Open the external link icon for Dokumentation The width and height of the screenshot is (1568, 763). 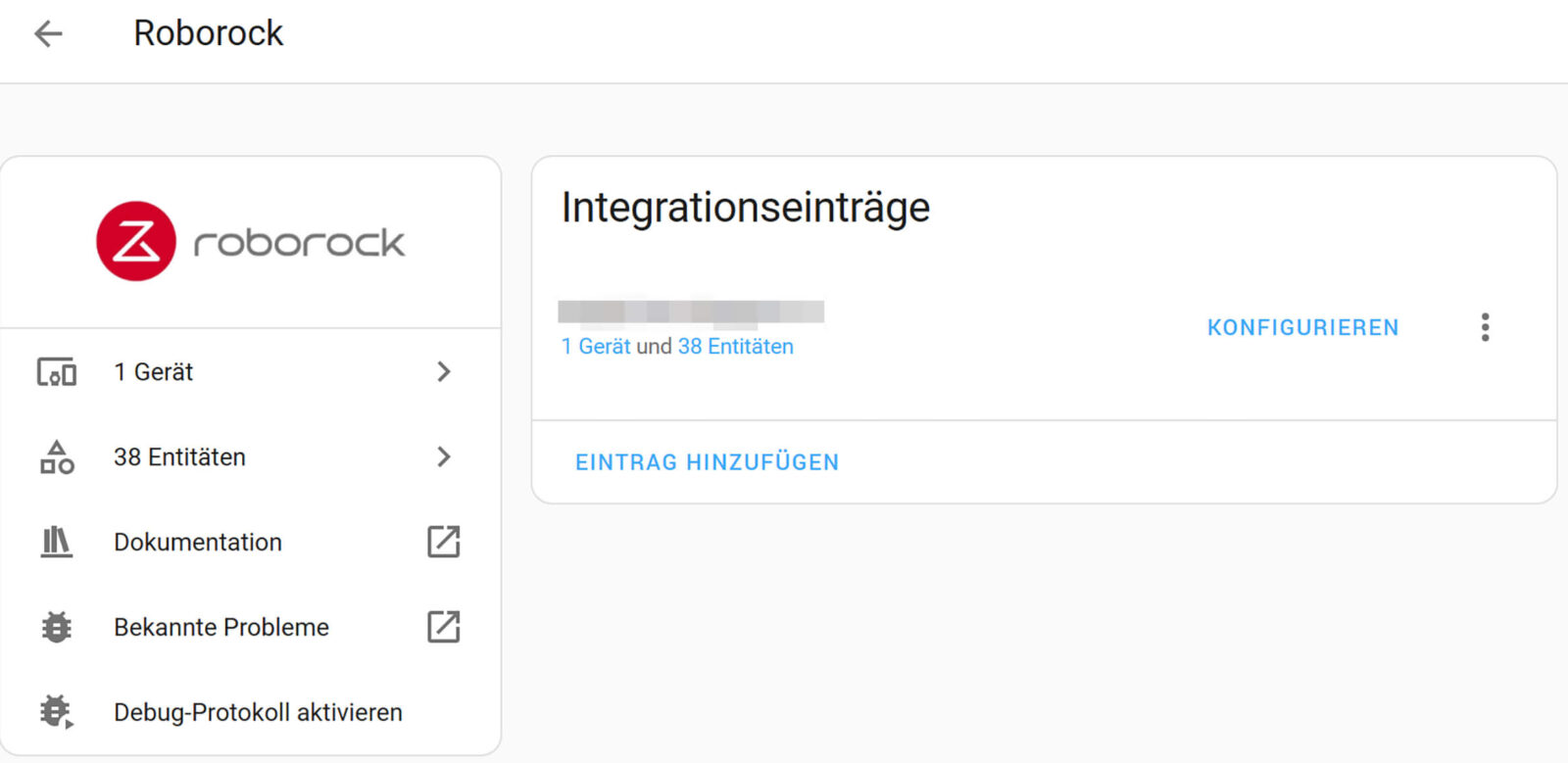[x=444, y=542]
